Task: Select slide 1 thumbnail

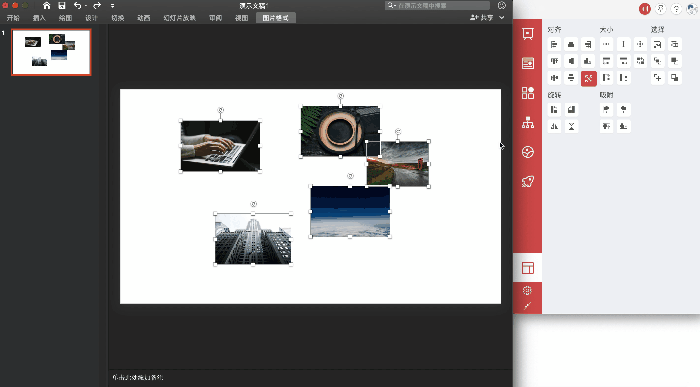Action: pyautogui.click(x=51, y=52)
